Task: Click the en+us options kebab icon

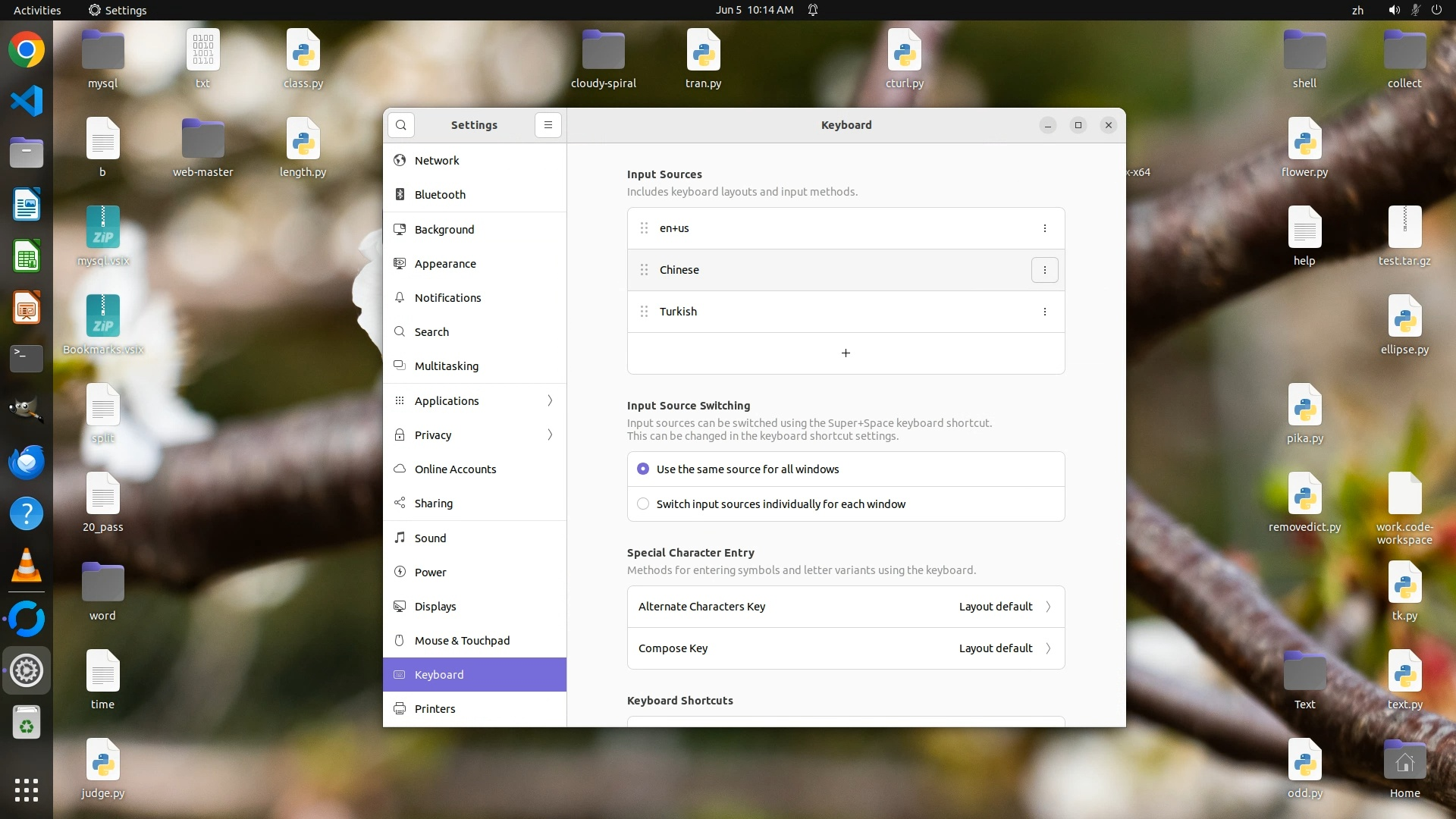Action: coord(1044,228)
